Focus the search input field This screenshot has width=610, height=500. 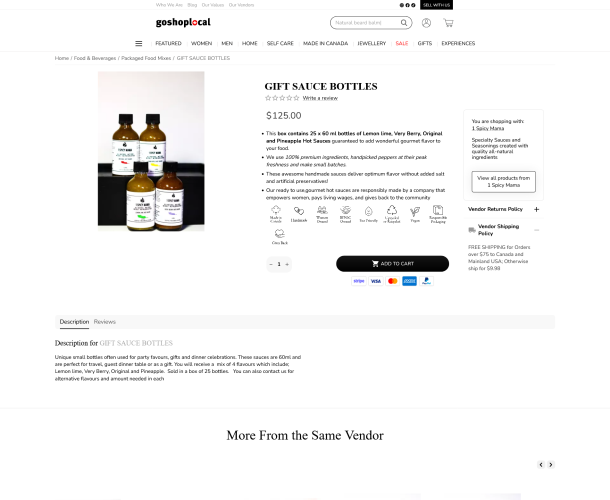pyautogui.click(x=366, y=23)
